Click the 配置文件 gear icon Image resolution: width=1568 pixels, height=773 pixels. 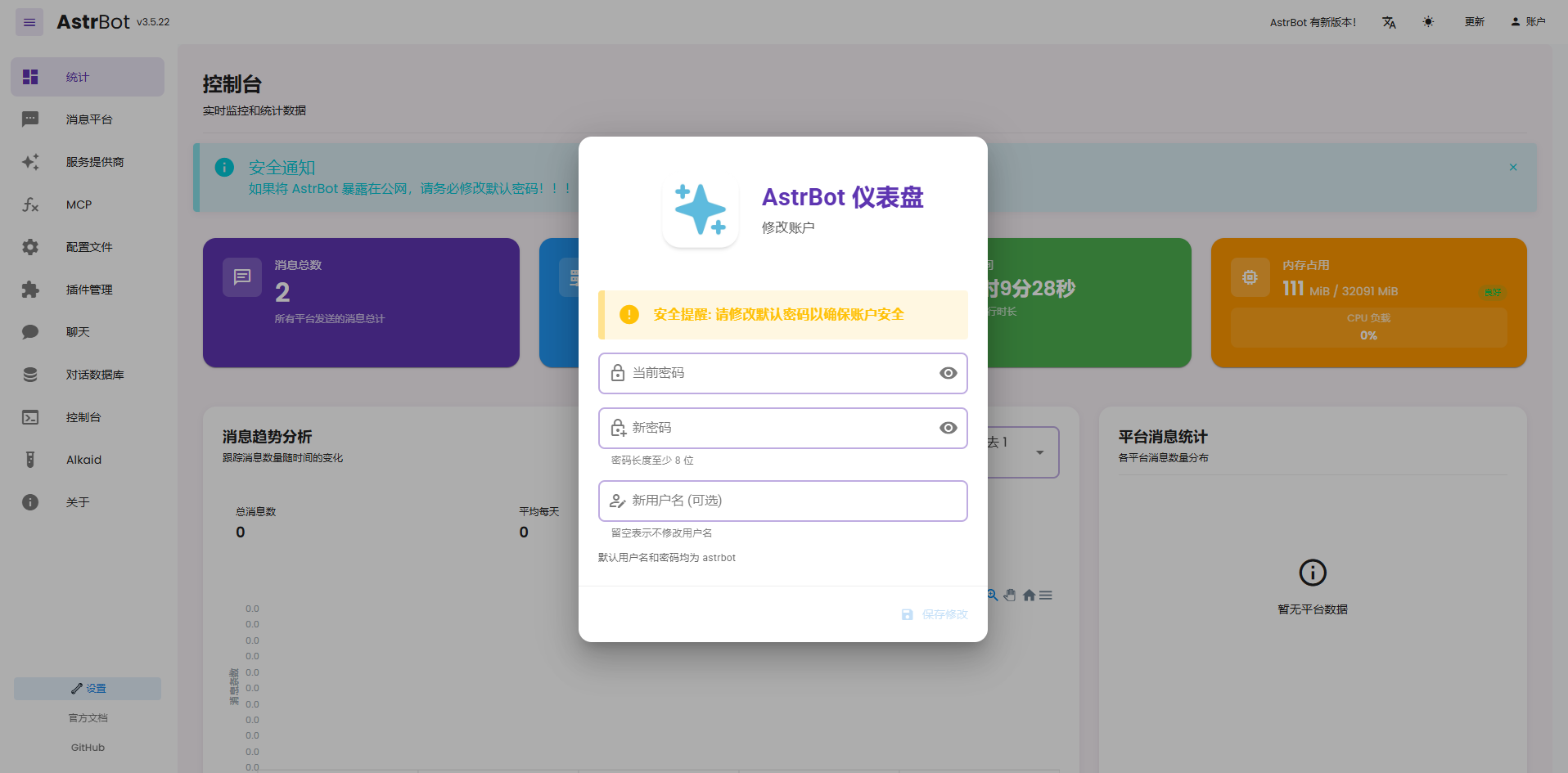tap(30, 247)
